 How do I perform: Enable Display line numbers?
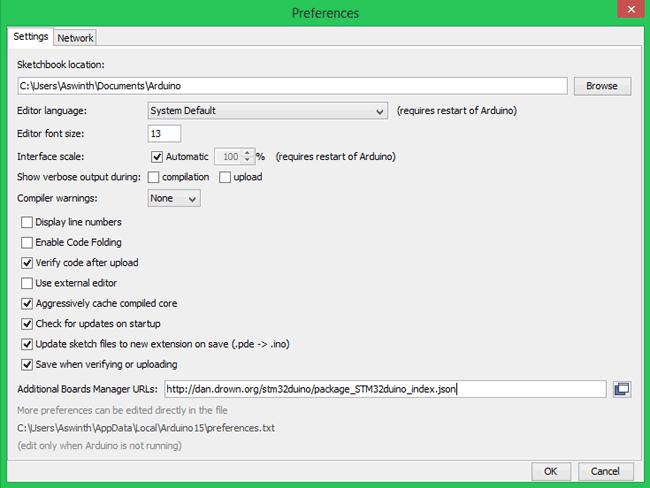click(27, 222)
